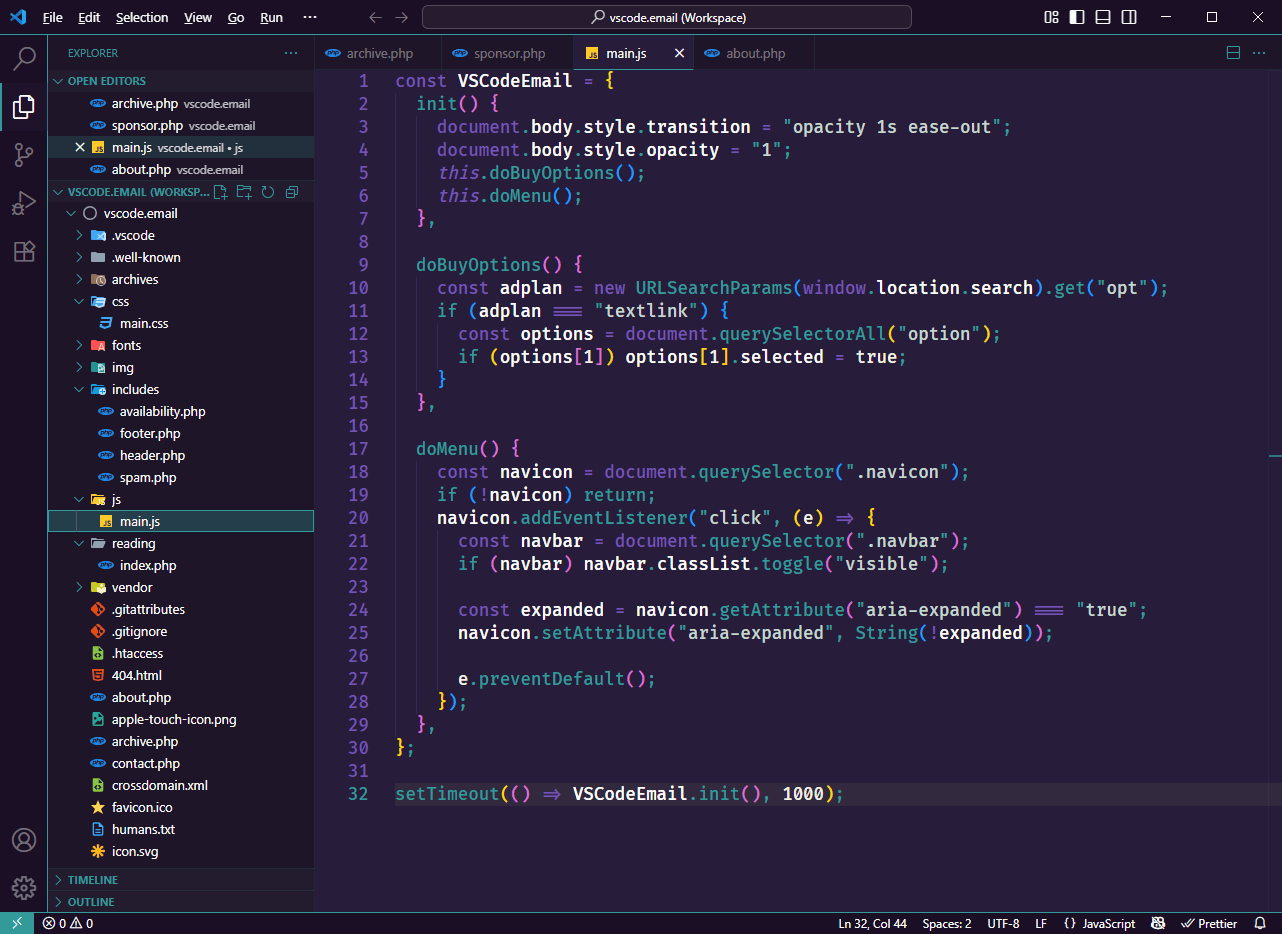Click the LF end-of-line indicator
The height and width of the screenshot is (934, 1282).
(1041, 923)
